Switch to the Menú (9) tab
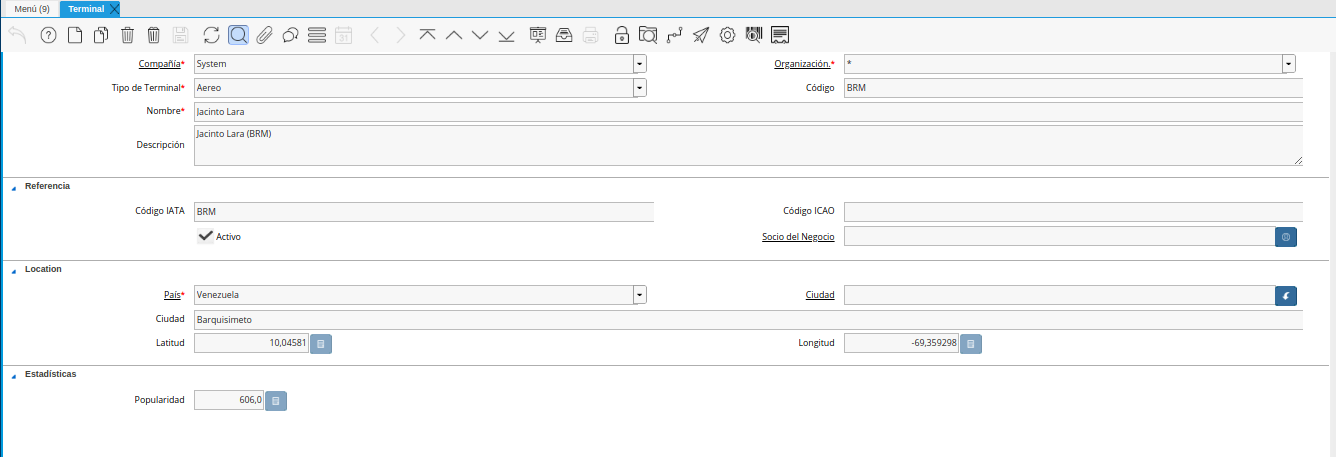This screenshot has width=1336, height=457. click(32, 9)
